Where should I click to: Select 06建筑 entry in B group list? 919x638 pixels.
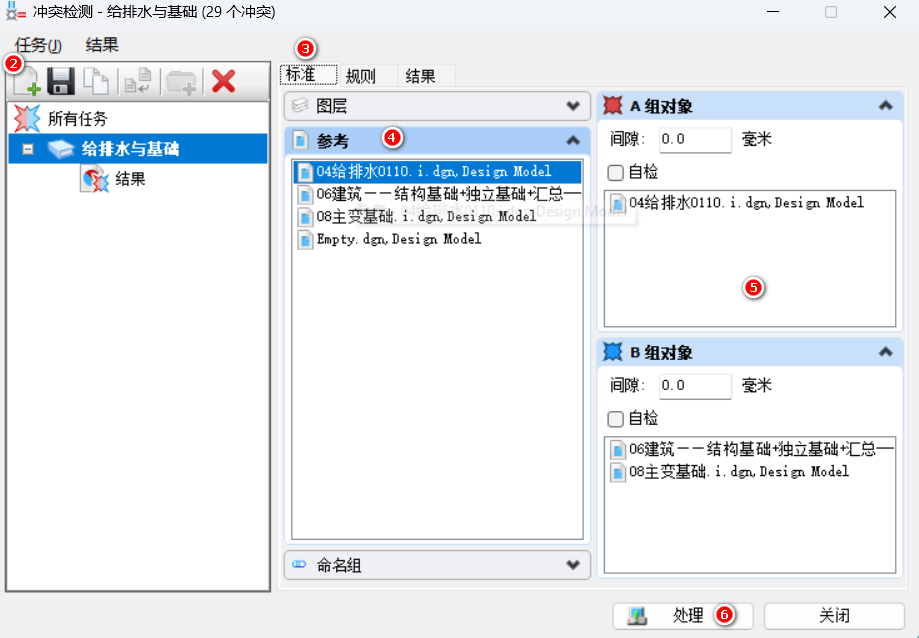pyautogui.click(x=751, y=449)
